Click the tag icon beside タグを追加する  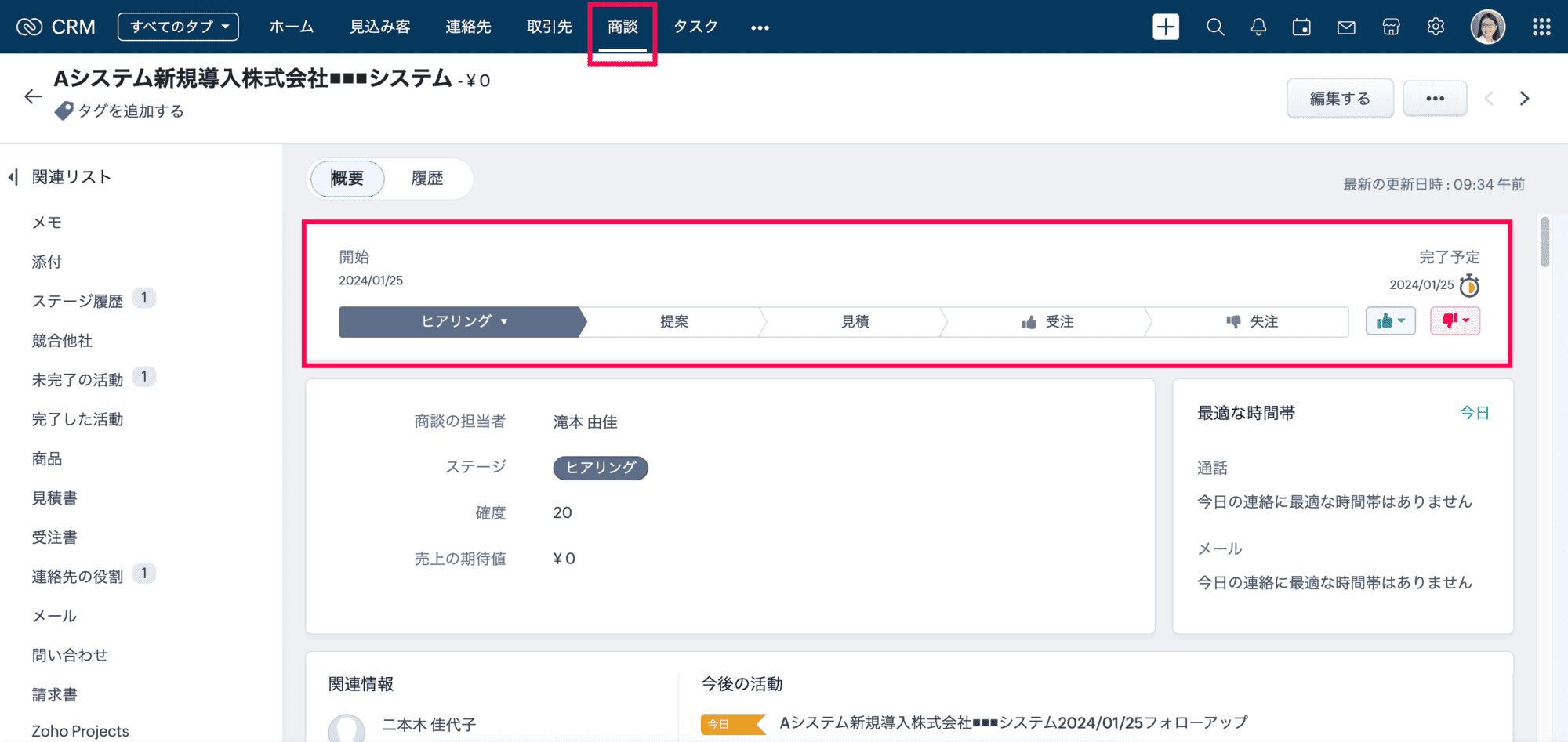click(64, 111)
